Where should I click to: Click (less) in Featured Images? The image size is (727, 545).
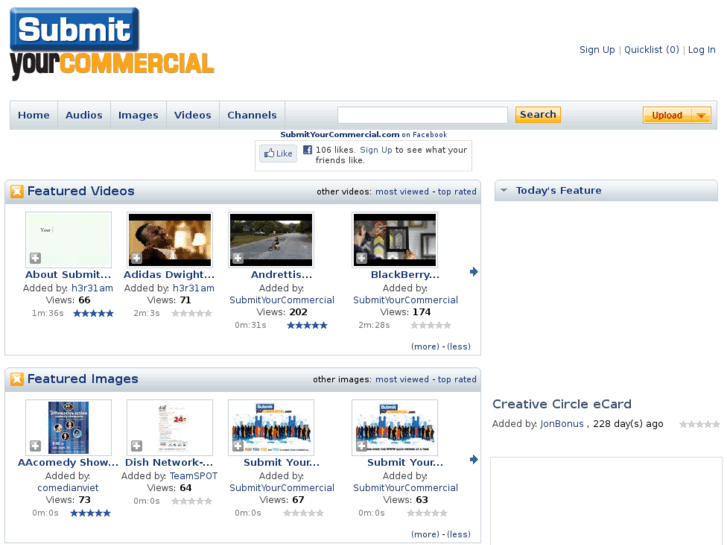pos(459,534)
